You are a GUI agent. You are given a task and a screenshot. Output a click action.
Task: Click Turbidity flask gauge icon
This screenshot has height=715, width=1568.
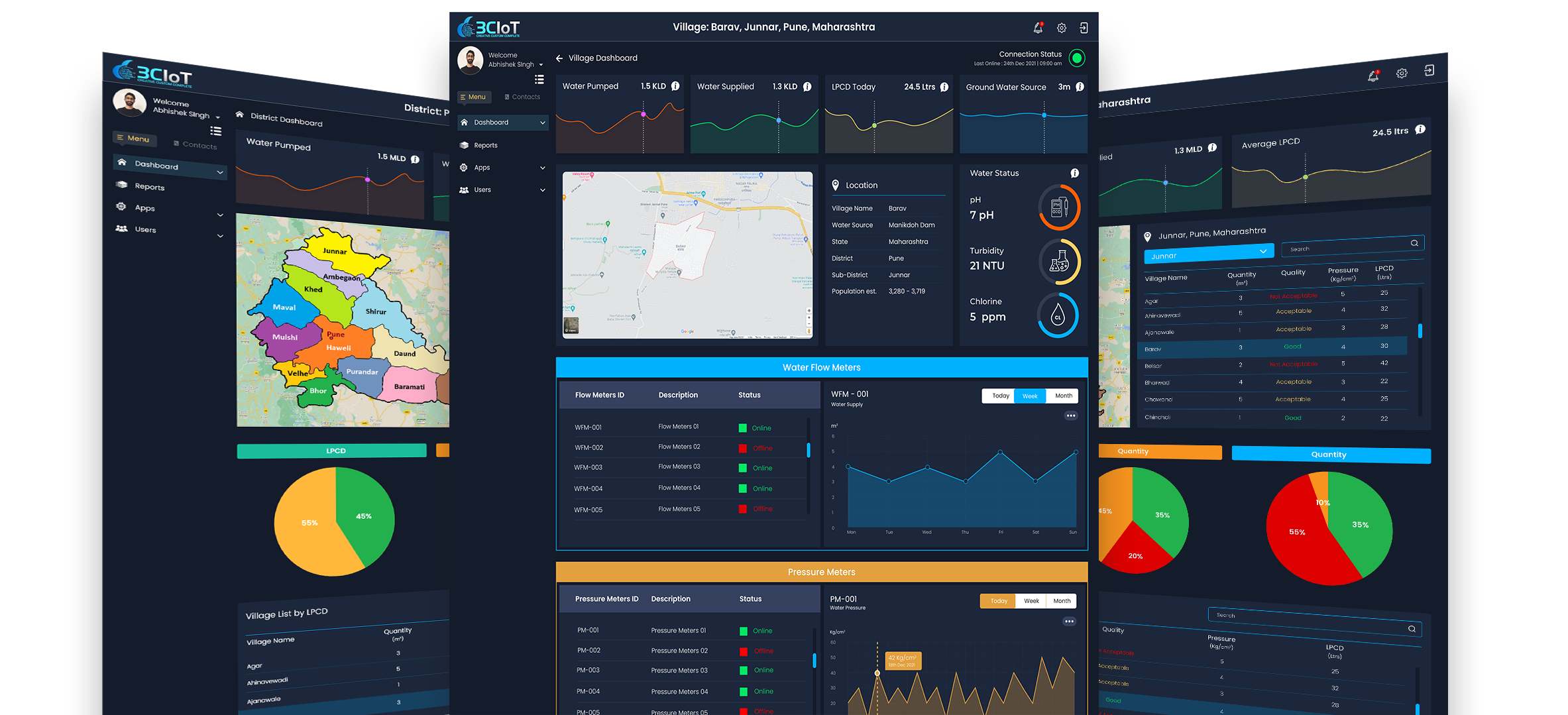pos(1059,262)
